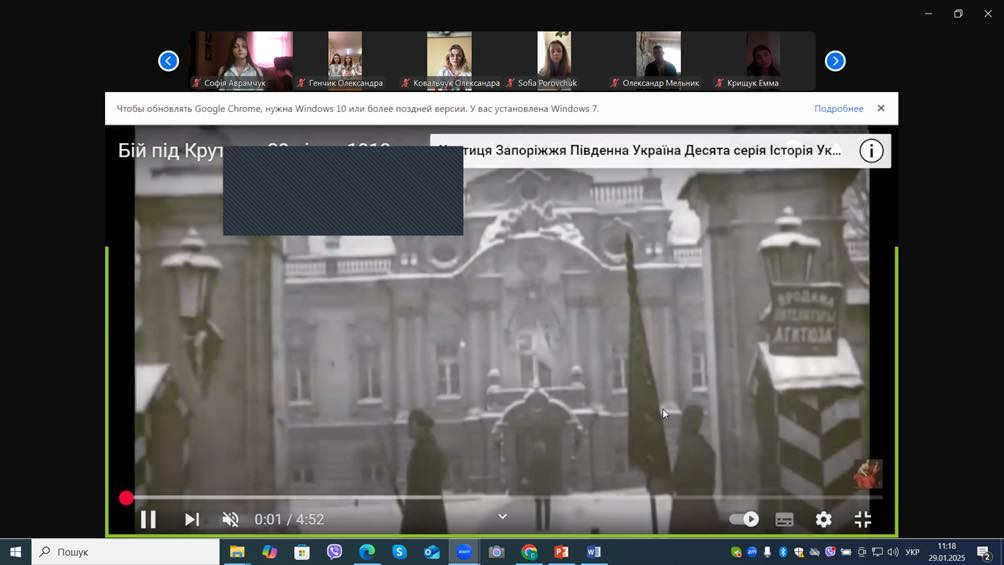Click Zoom icon in system tray
Image resolution: width=1004 pixels, height=565 pixels.
(752, 552)
